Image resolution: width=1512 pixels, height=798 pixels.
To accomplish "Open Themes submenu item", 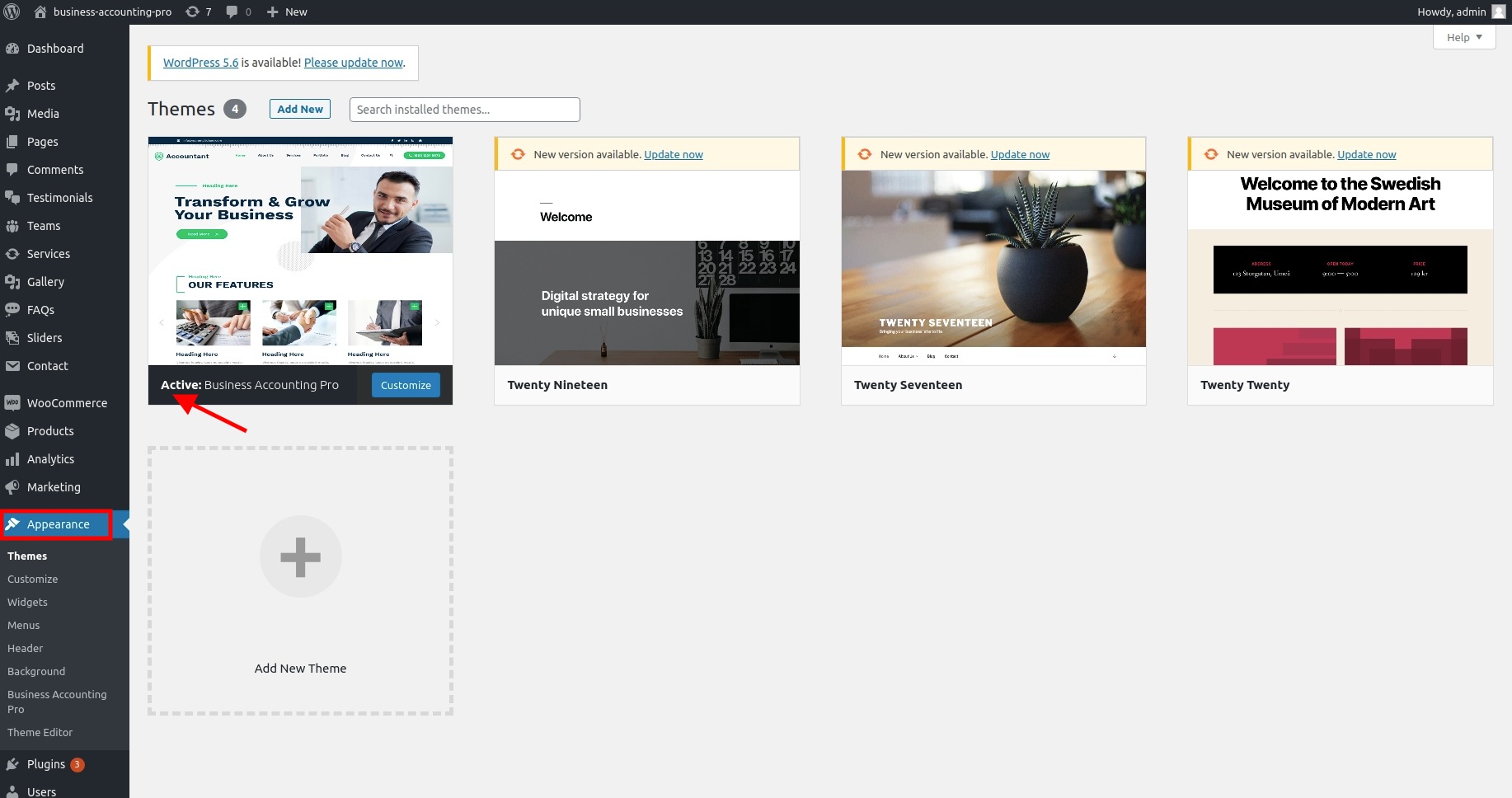I will (x=27, y=556).
